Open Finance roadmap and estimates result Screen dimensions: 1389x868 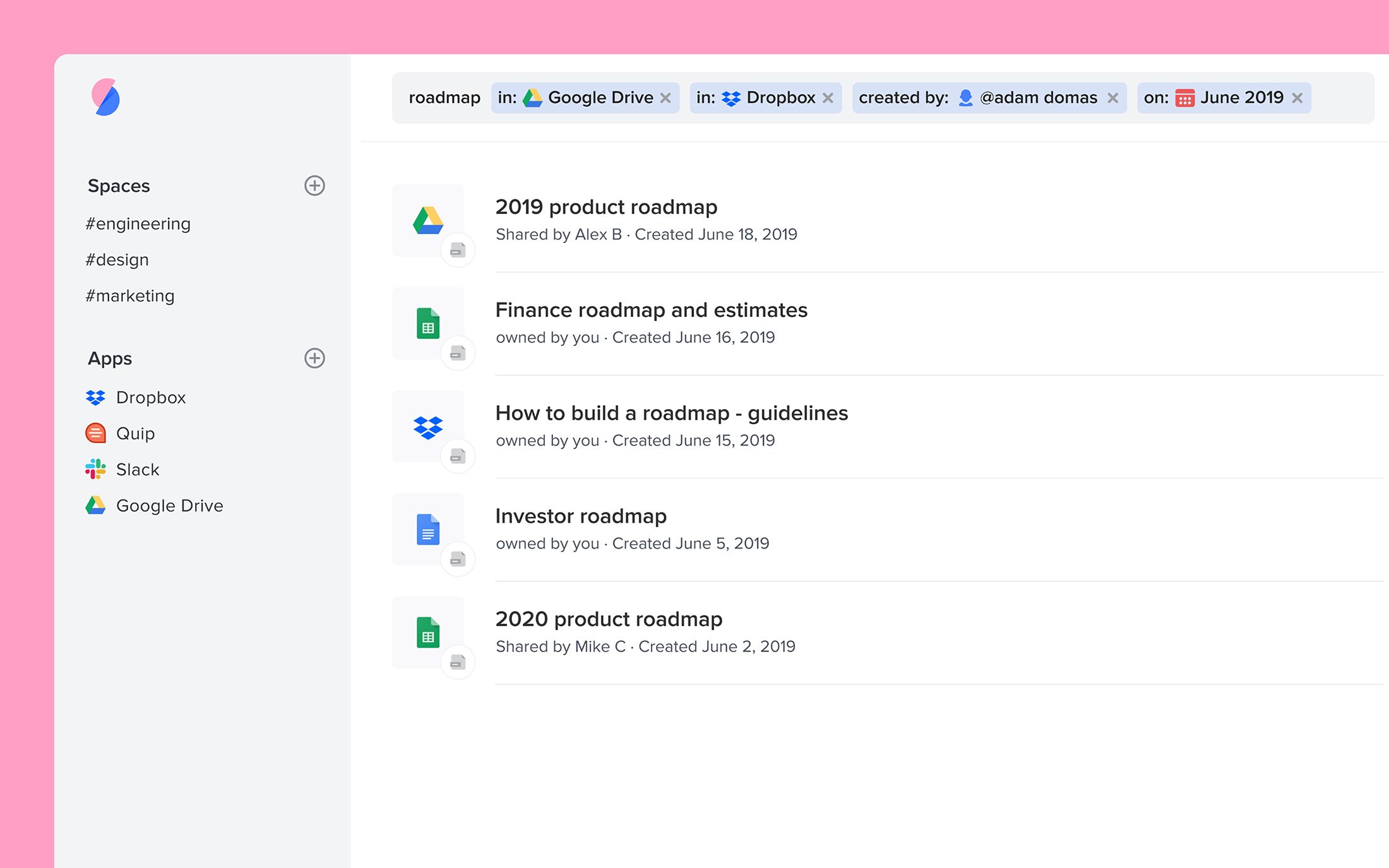(x=651, y=310)
